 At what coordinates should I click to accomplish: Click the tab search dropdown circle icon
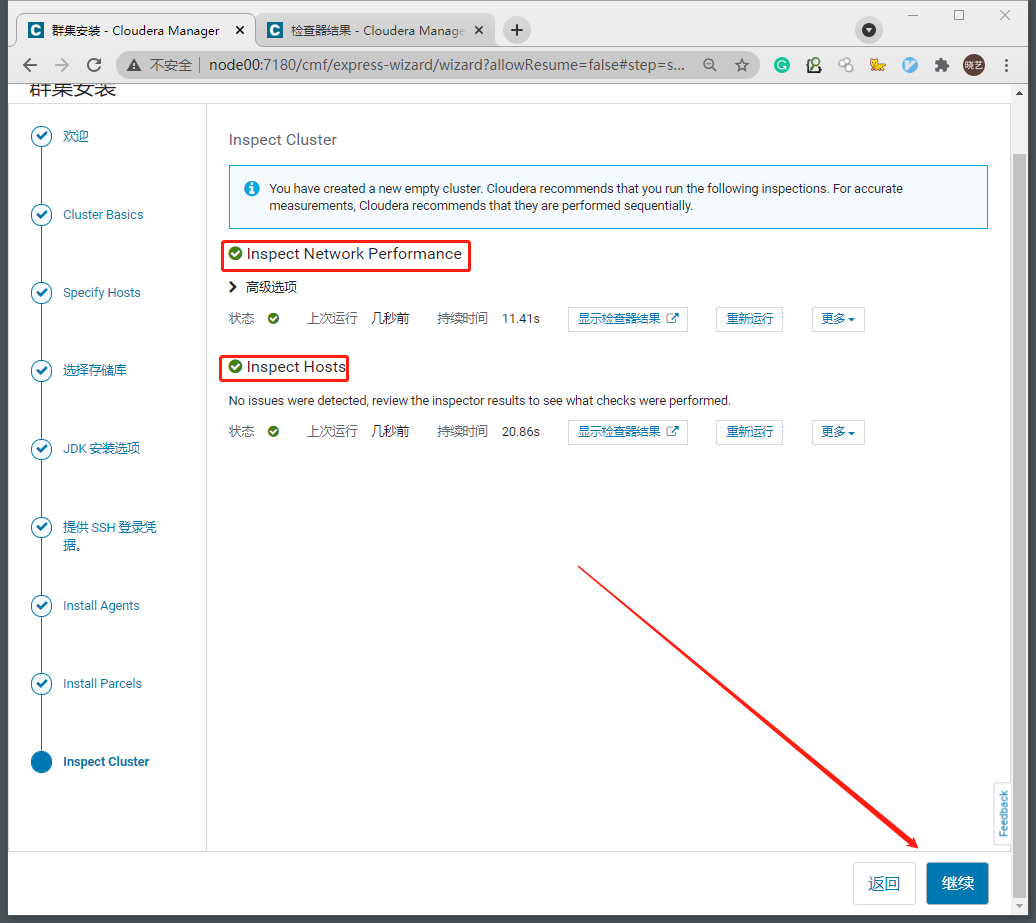tap(870, 30)
